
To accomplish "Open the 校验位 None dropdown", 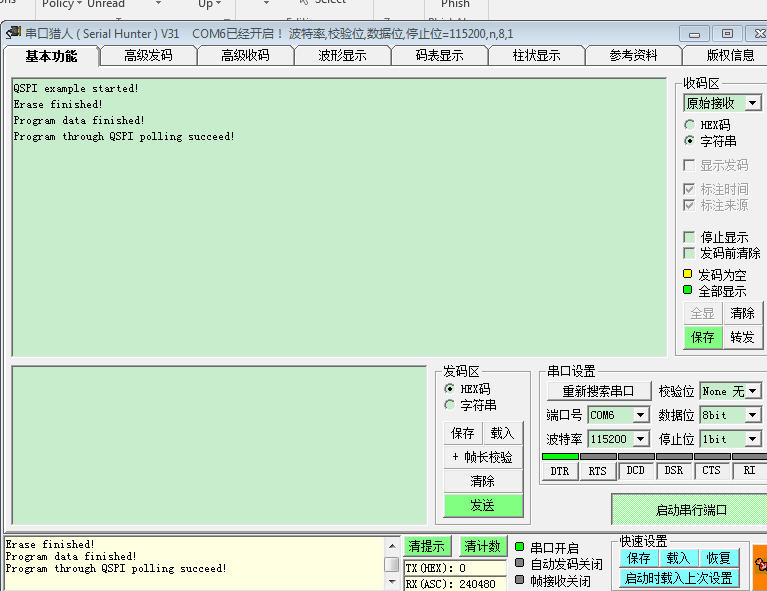I will click(753, 391).
